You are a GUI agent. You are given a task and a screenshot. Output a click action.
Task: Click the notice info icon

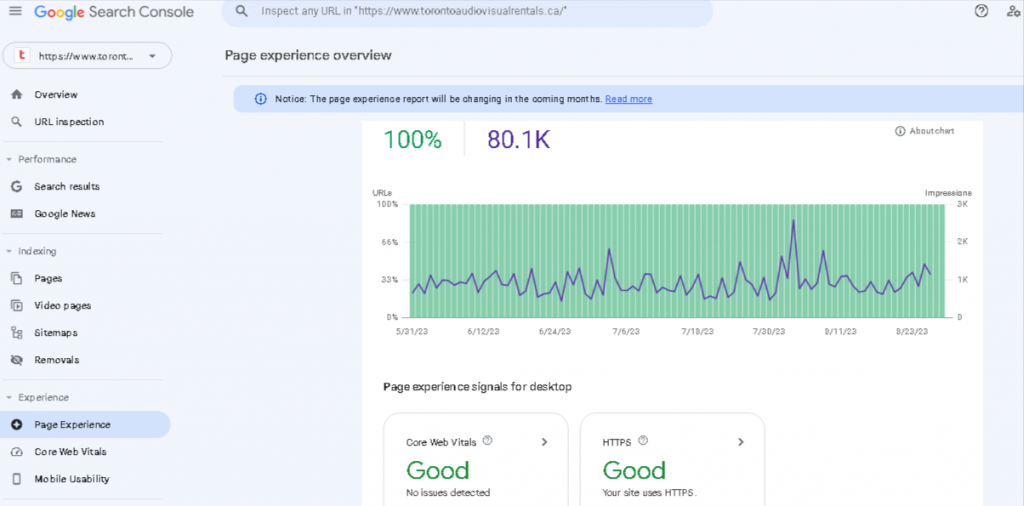tap(261, 99)
